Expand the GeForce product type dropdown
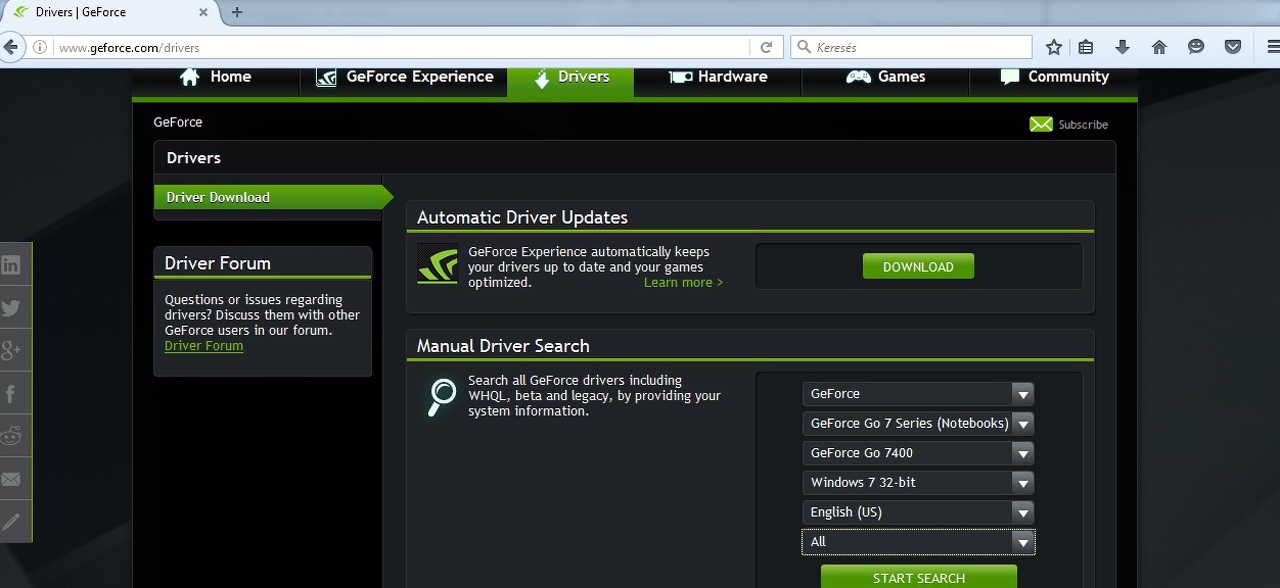The width and height of the screenshot is (1280, 588). click(918, 394)
